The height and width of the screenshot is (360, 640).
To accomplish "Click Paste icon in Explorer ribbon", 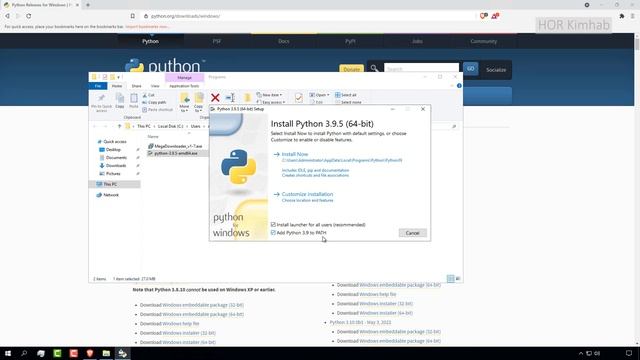I will point(133,101).
